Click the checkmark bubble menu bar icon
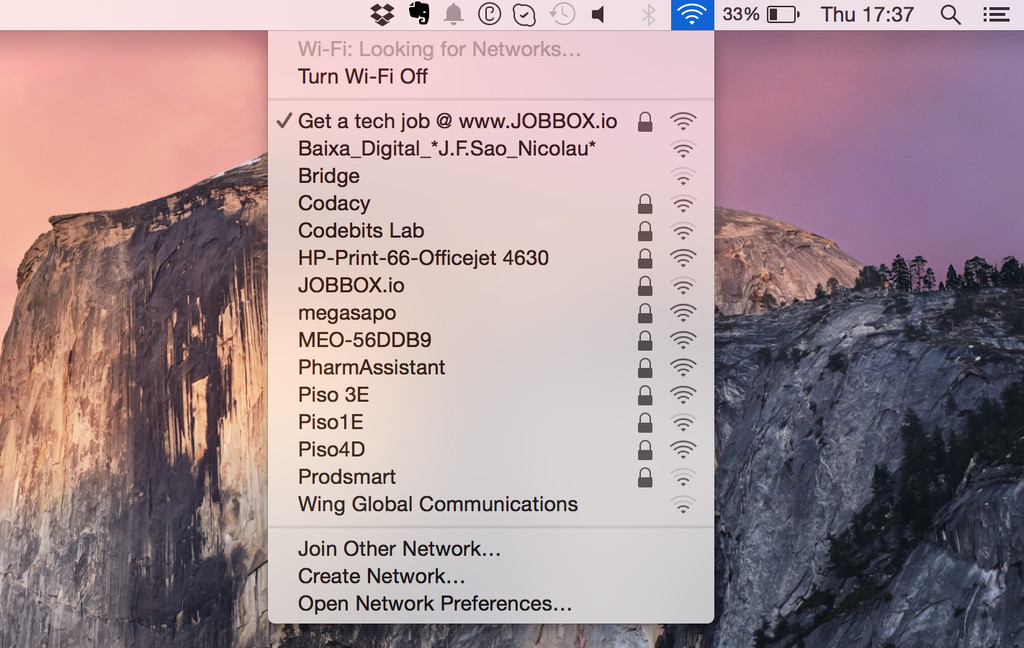 (x=524, y=14)
